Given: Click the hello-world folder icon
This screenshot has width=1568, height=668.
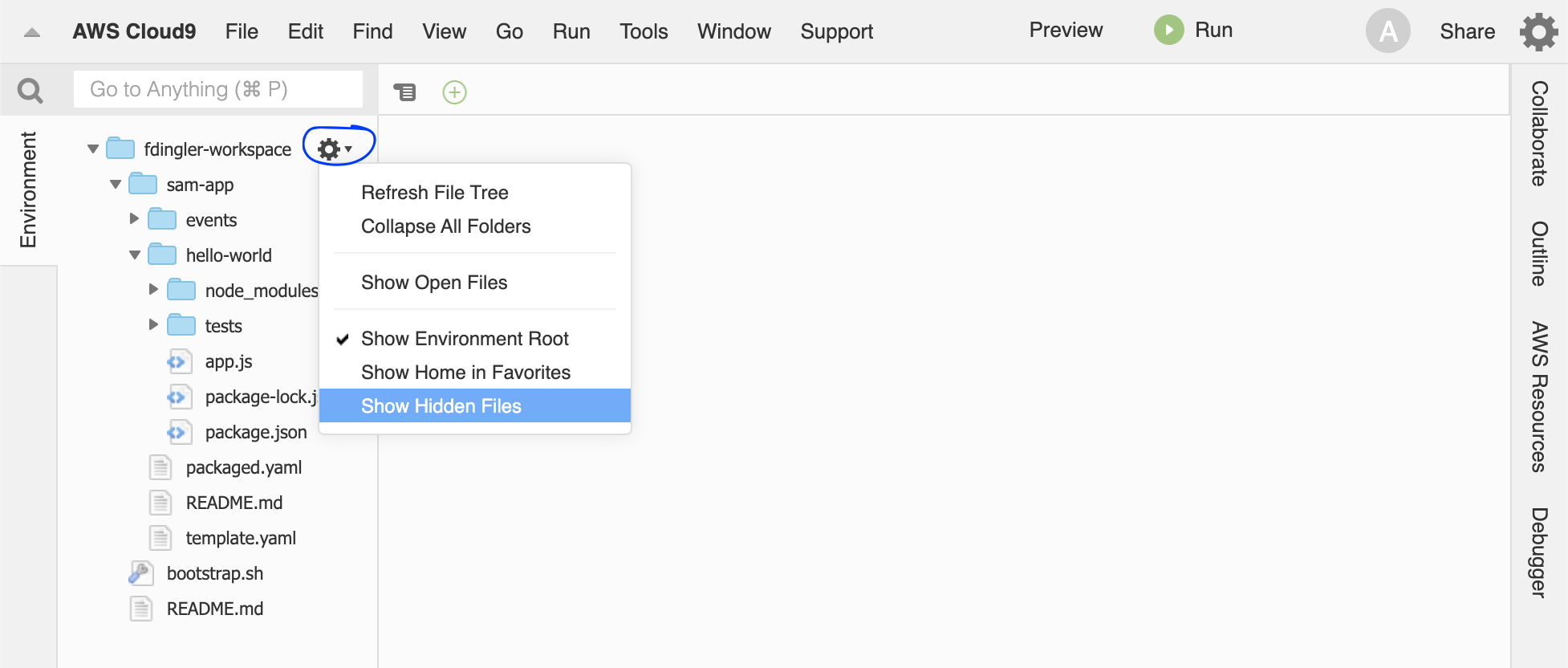Looking at the screenshot, I should [x=162, y=255].
